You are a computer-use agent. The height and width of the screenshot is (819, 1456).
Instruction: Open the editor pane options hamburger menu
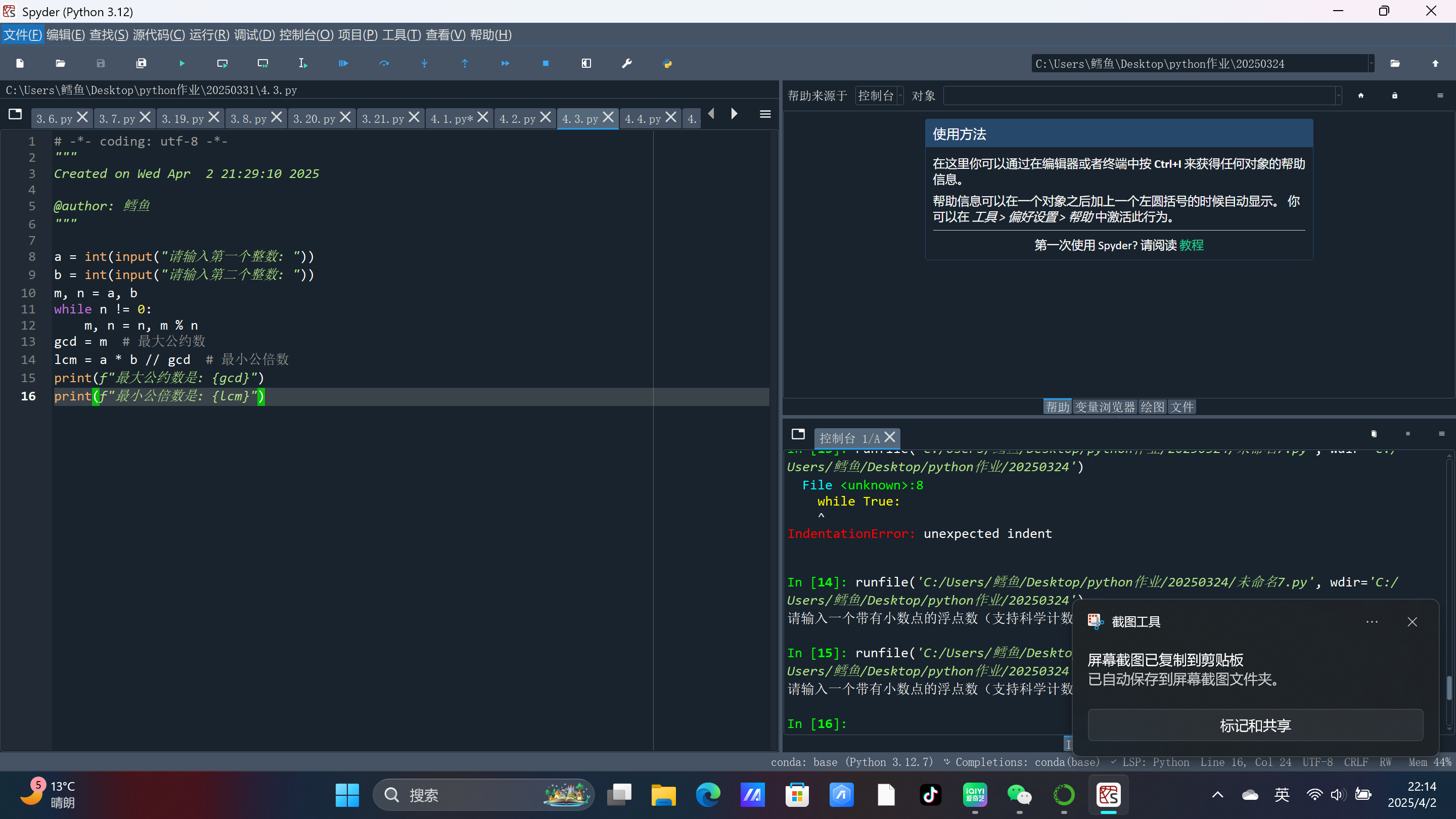point(765,114)
